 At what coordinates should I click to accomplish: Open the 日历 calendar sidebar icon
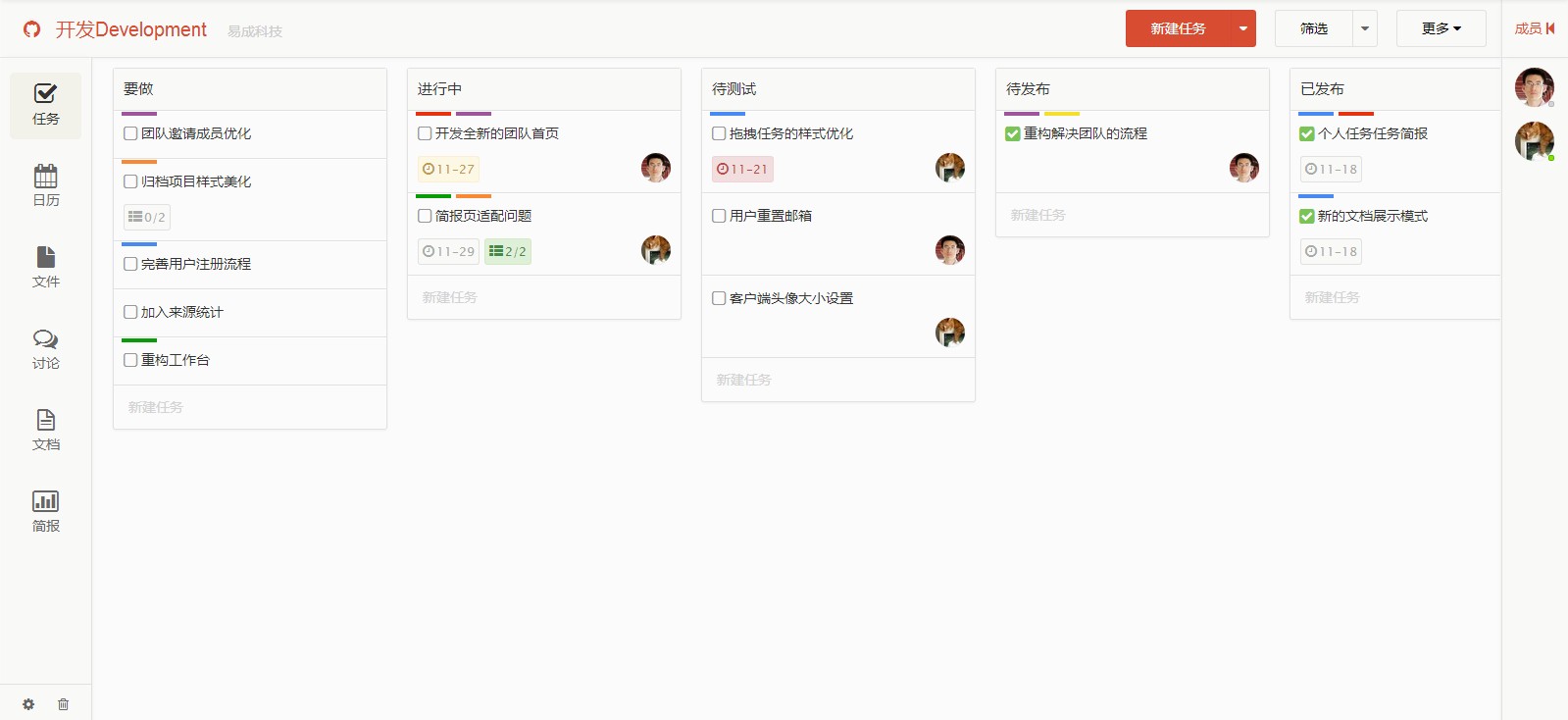[x=45, y=186]
